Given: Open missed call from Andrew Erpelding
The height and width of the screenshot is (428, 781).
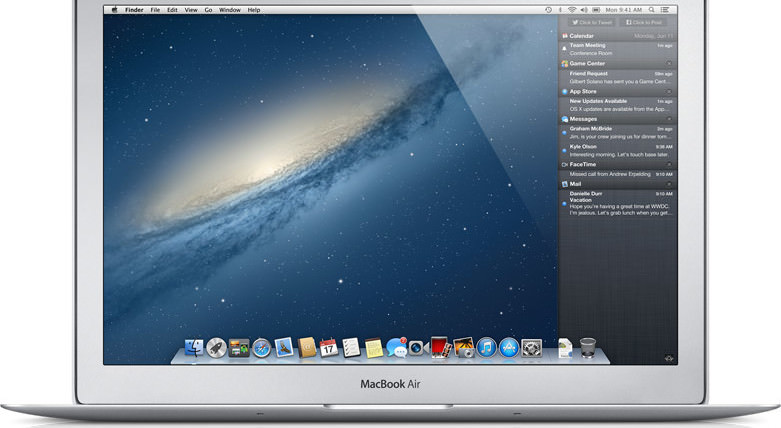Looking at the screenshot, I should 618,174.
